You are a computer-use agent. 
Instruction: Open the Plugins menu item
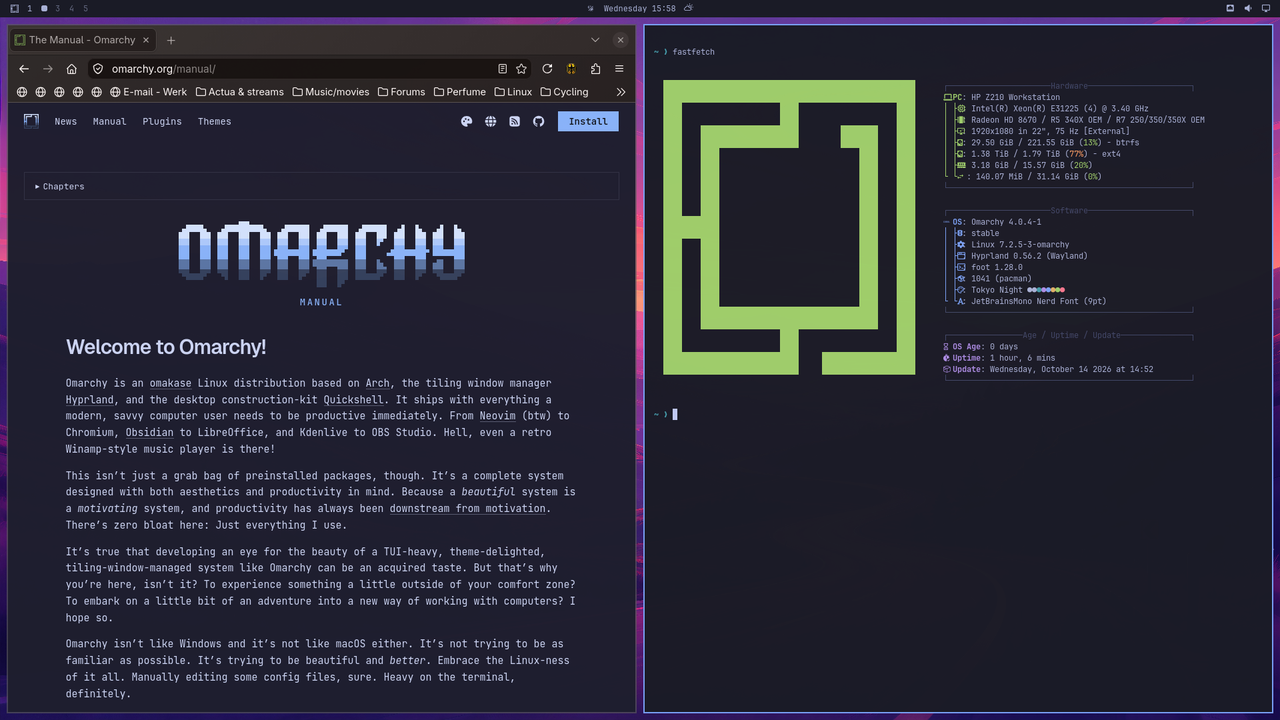tap(162, 121)
